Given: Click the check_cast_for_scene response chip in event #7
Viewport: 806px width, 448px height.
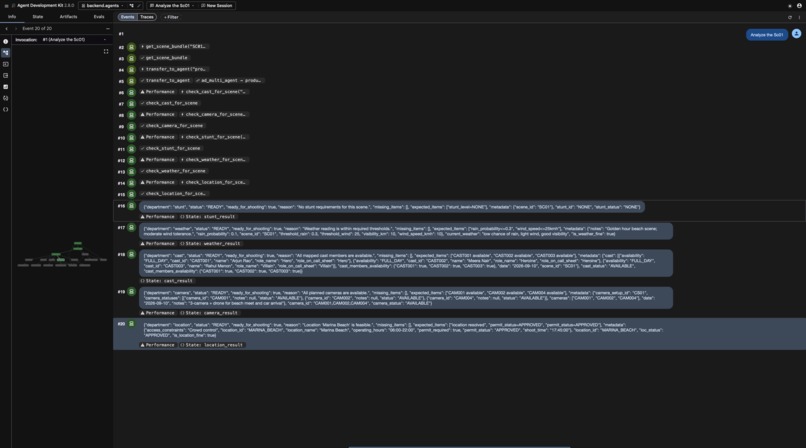Looking at the screenshot, I should [170, 103].
